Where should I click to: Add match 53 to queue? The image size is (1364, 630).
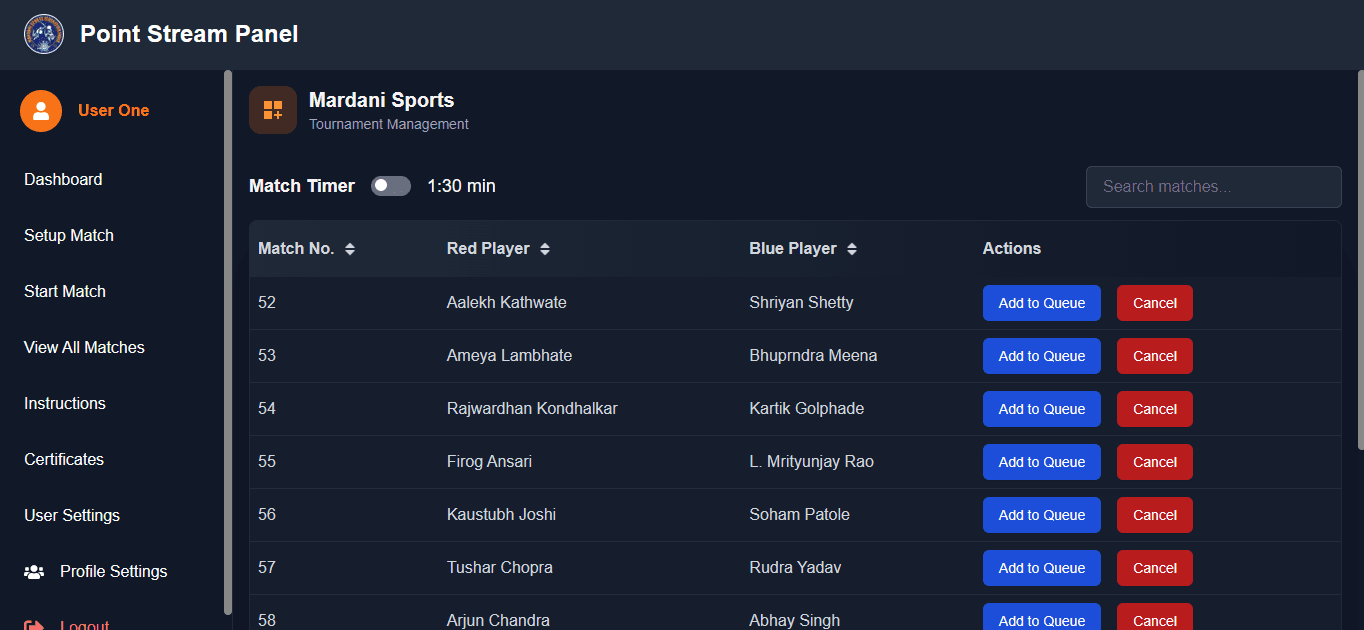click(x=1042, y=356)
